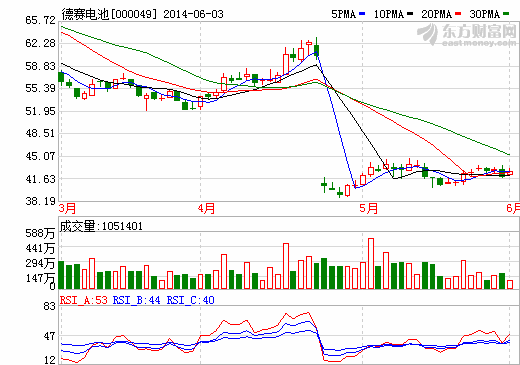Click the 10PMA legend label
This screenshot has height=365, width=520.
click(389, 14)
